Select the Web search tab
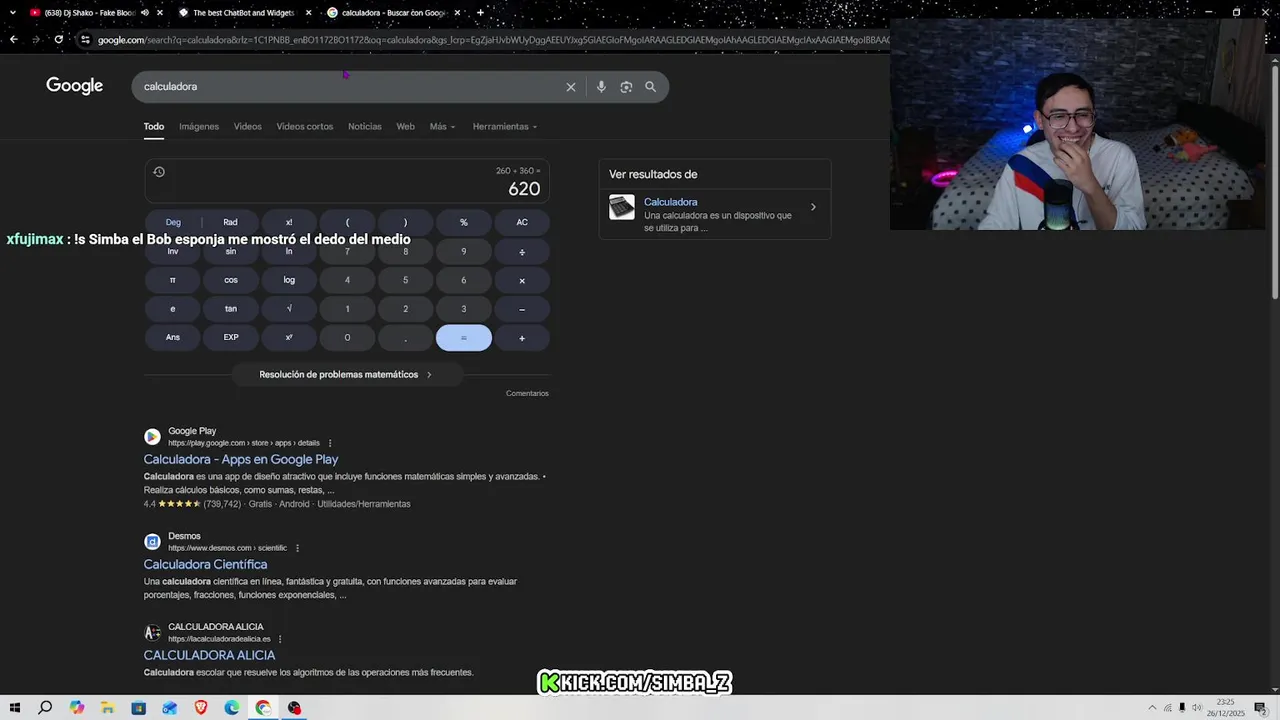The image size is (1280, 720). (x=405, y=126)
